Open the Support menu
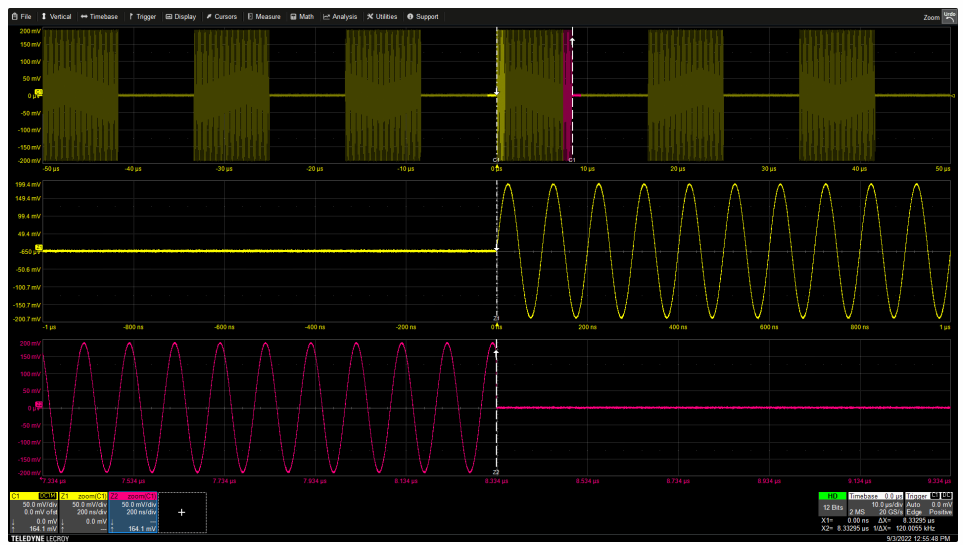 click(423, 17)
